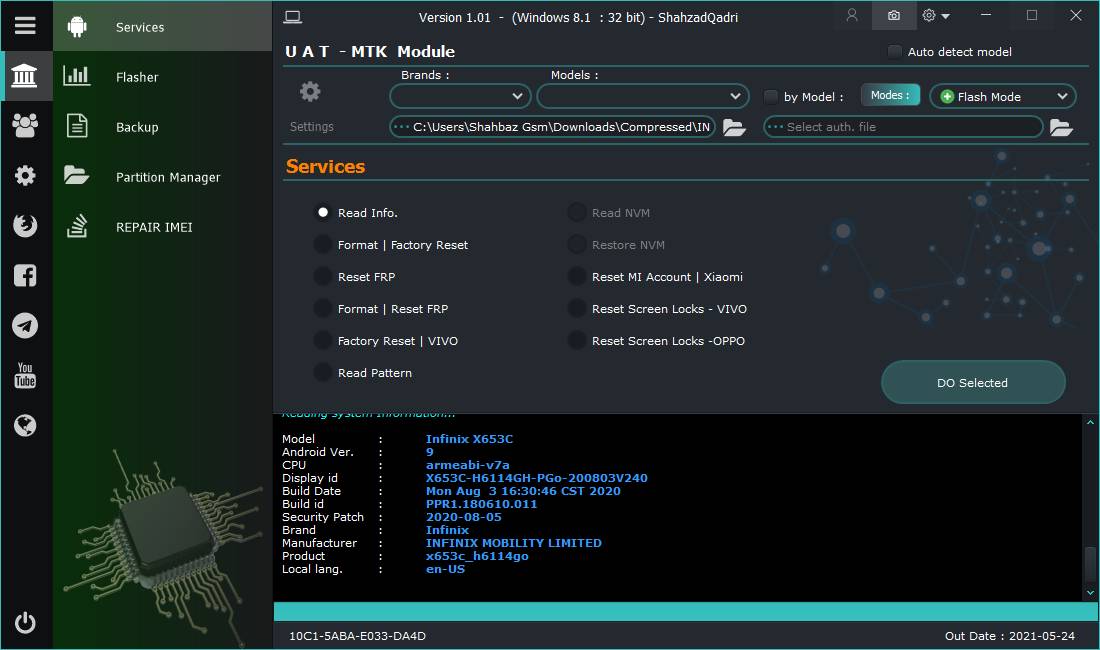Click the product value x653c_h6114go
The width and height of the screenshot is (1100, 650).
pyautogui.click(x=477, y=556)
